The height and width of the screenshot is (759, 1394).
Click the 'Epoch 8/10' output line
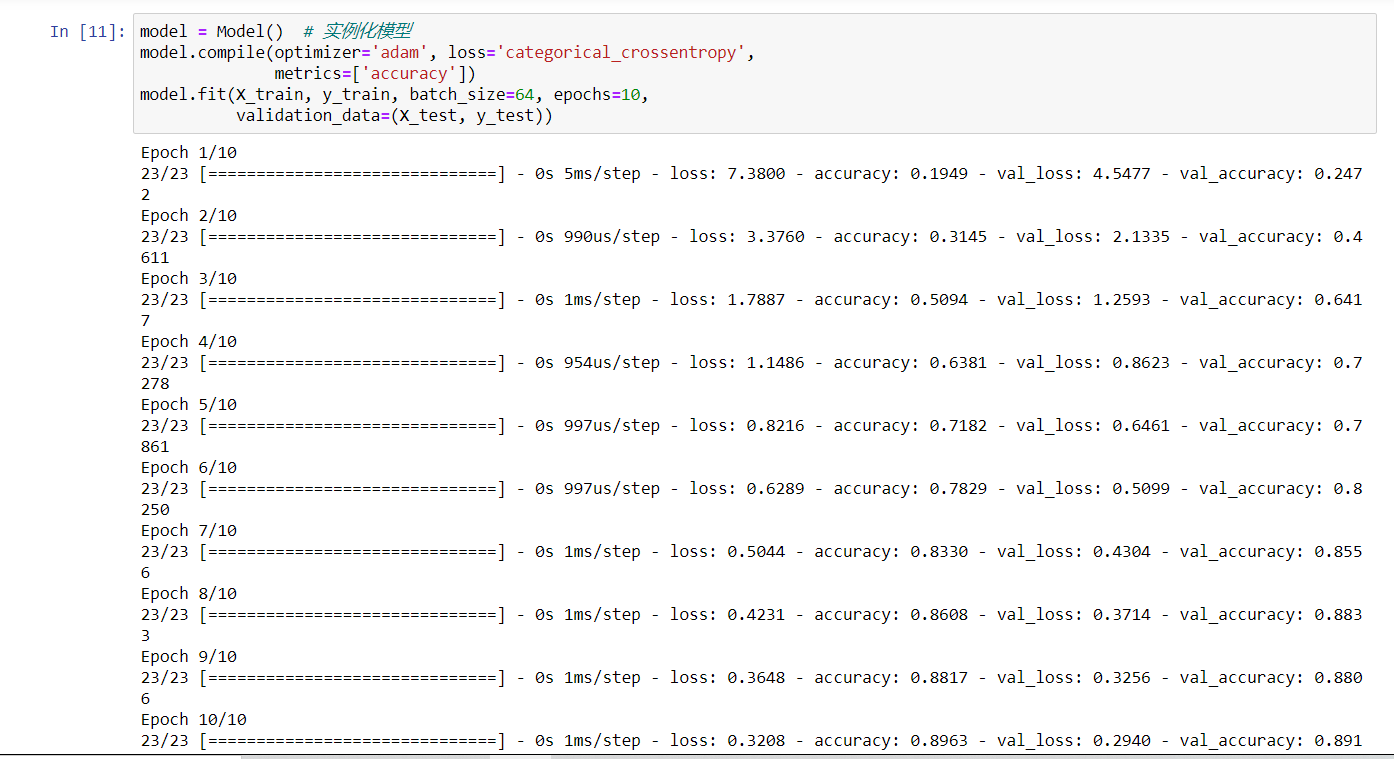pos(189,594)
